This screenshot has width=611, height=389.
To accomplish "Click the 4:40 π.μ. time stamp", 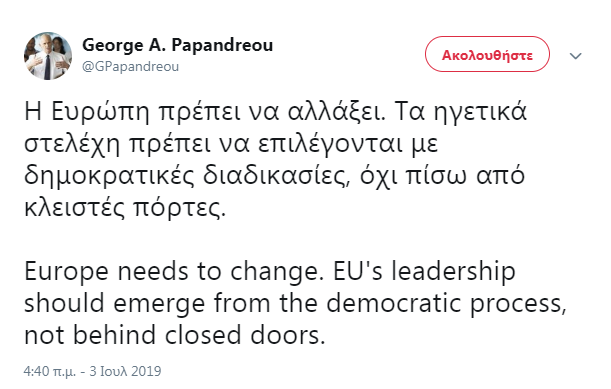I will (49, 371).
